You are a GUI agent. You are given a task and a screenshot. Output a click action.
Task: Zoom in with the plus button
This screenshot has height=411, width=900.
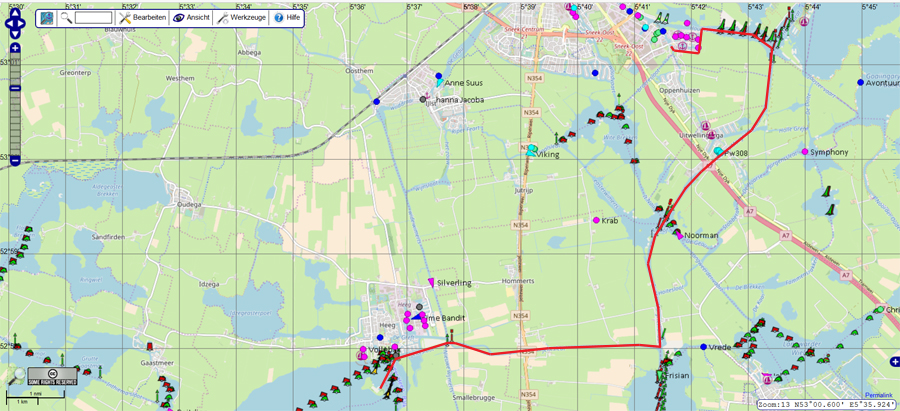click(x=15, y=49)
